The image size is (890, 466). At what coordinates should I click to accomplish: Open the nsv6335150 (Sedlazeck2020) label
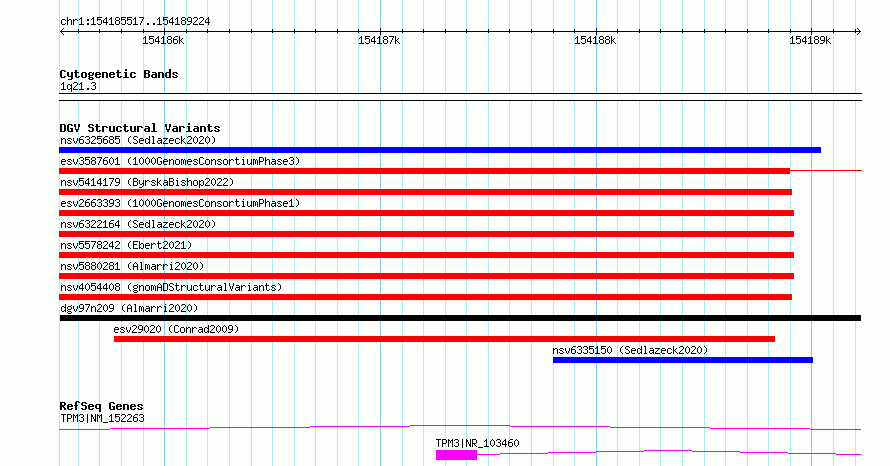[630, 350]
